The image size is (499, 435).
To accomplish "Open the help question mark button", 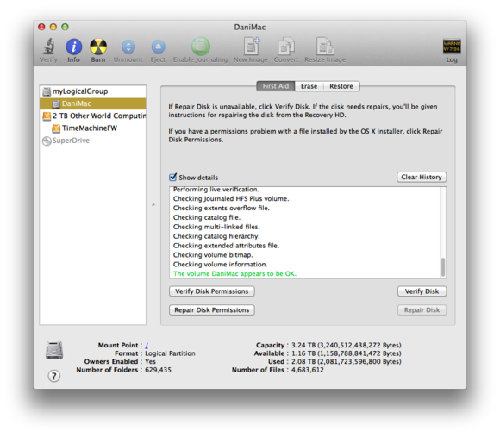I will [54, 376].
